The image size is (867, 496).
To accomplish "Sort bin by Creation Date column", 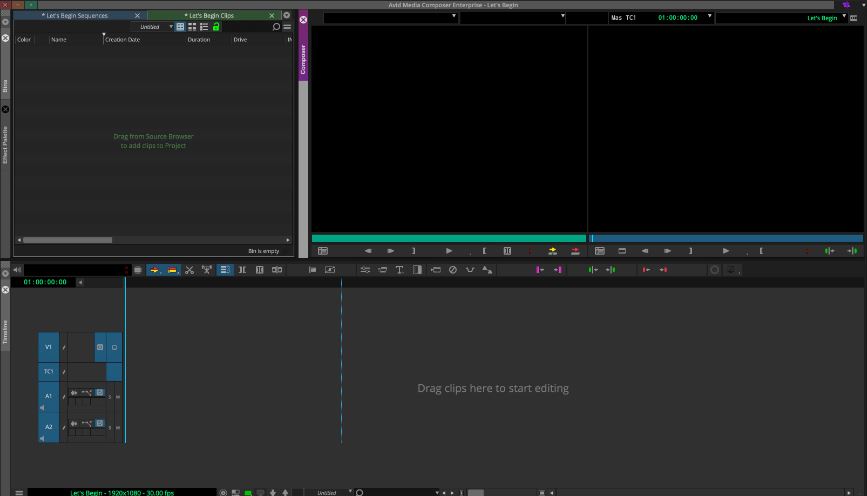I will (x=122, y=40).
